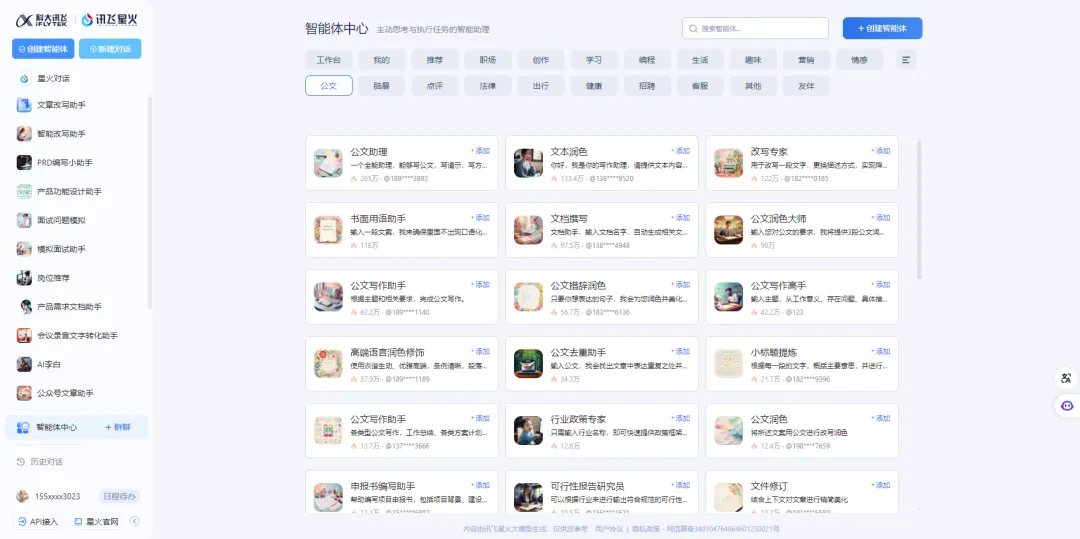
Task: Open the 友伴 category tab
Action: pyautogui.click(x=806, y=86)
